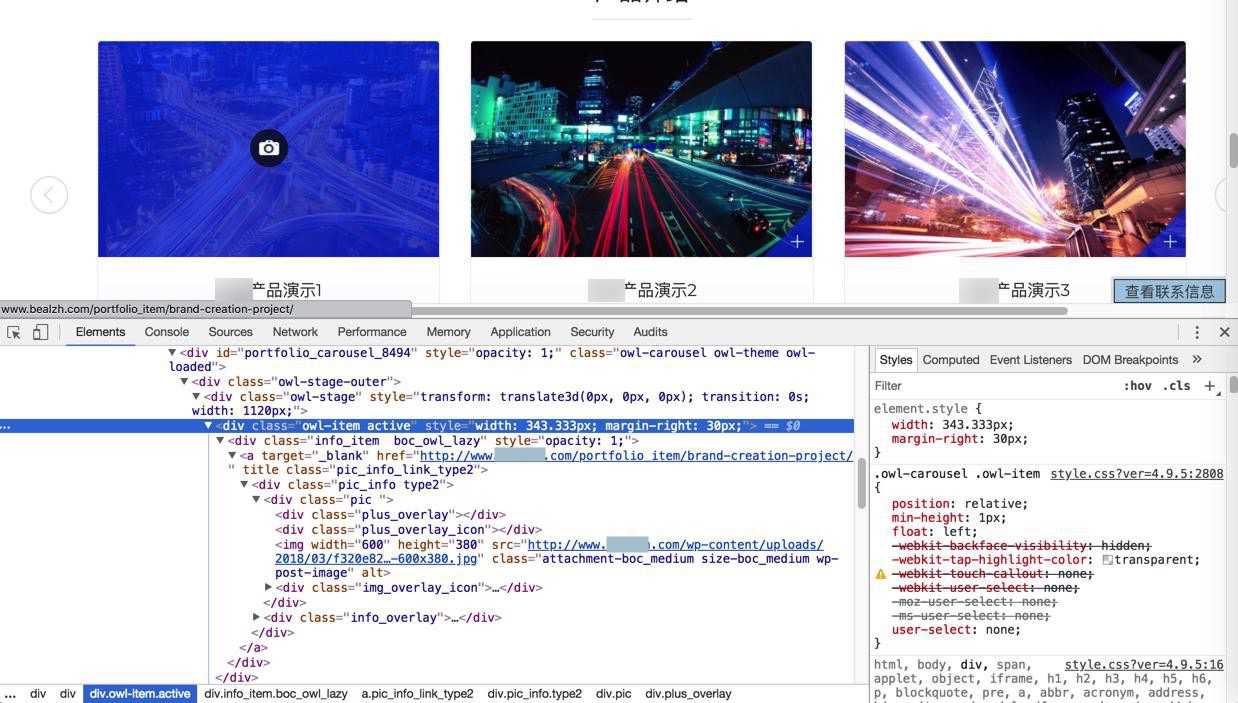Click the second carousel city night image
This screenshot has width=1238, height=703.
(x=641, y=149)
